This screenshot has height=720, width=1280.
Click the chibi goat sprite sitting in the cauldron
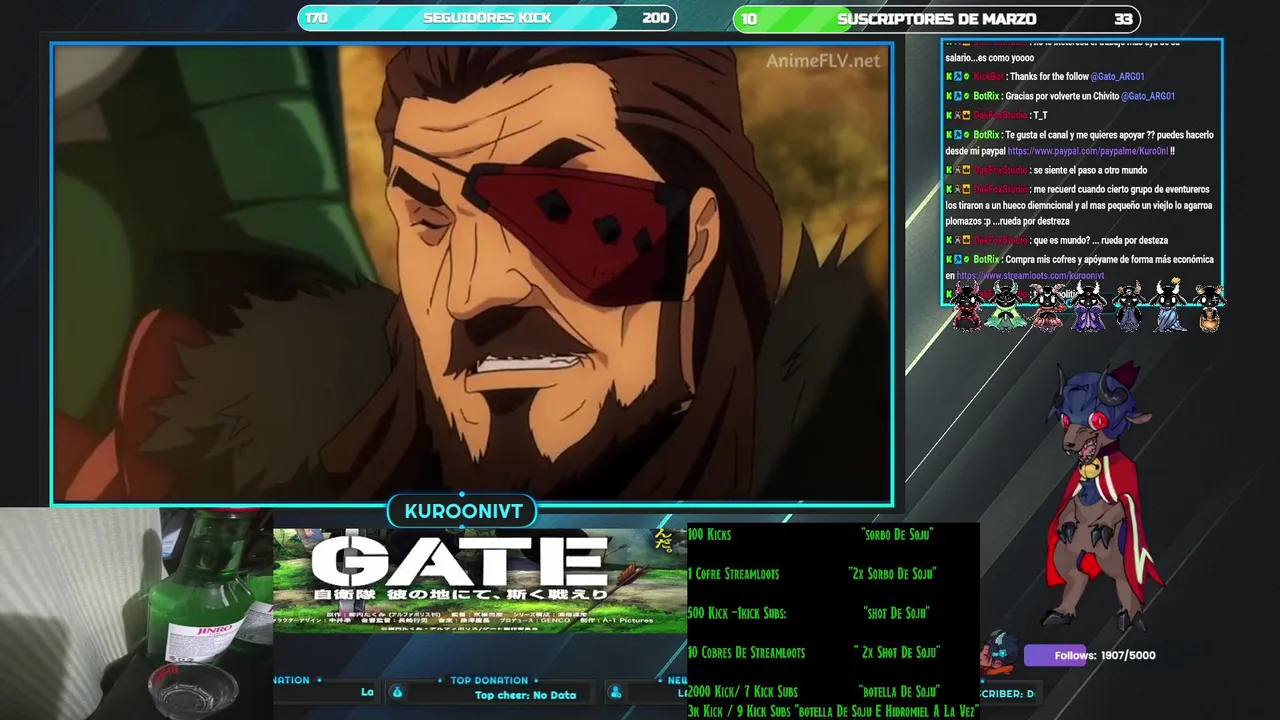(x=1209, y=308)
